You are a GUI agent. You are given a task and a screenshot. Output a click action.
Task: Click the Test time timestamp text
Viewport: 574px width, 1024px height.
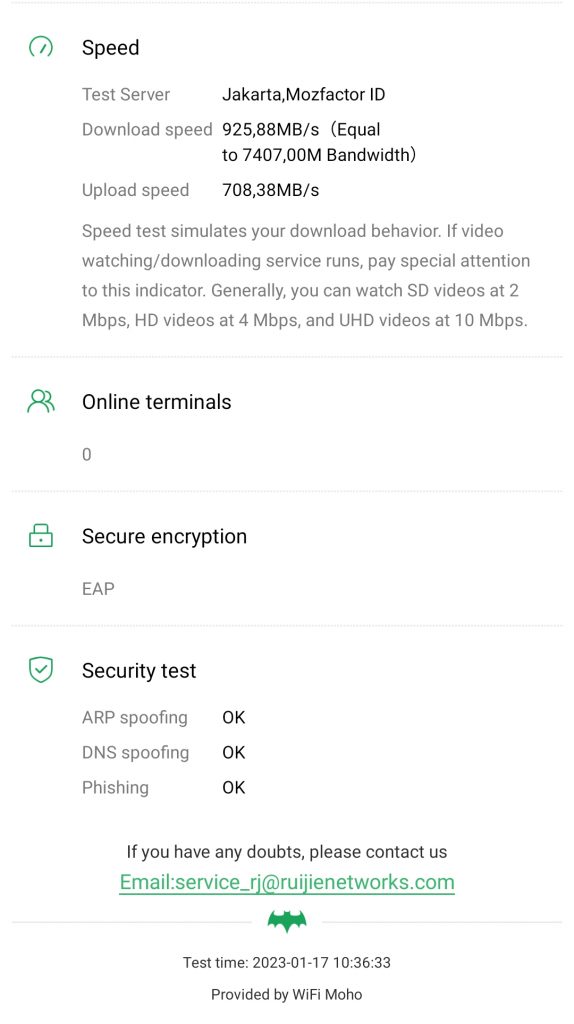[x=287, y=963]
